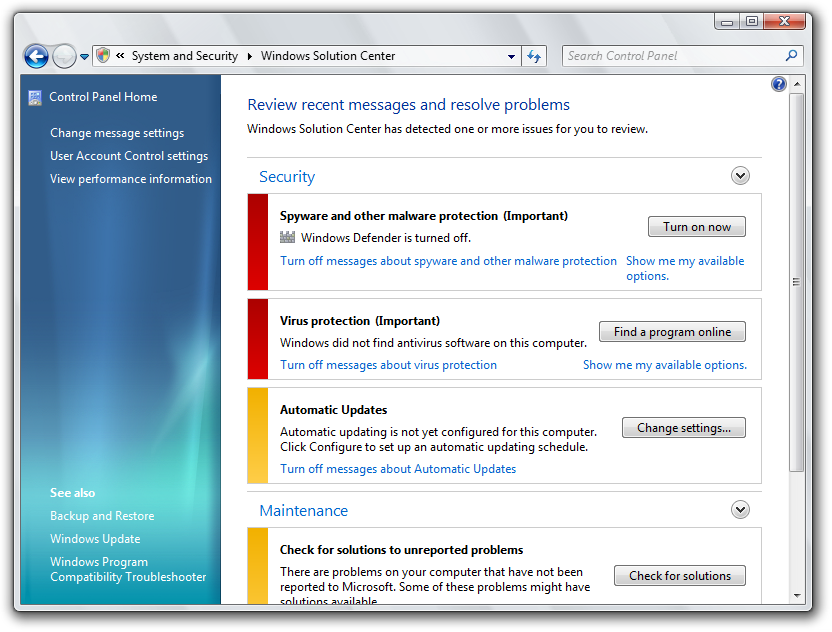Click the Refresh button beside address bar
Image resolution: width=832 pixels, height=632 pixels.
[x=534, y=56]
